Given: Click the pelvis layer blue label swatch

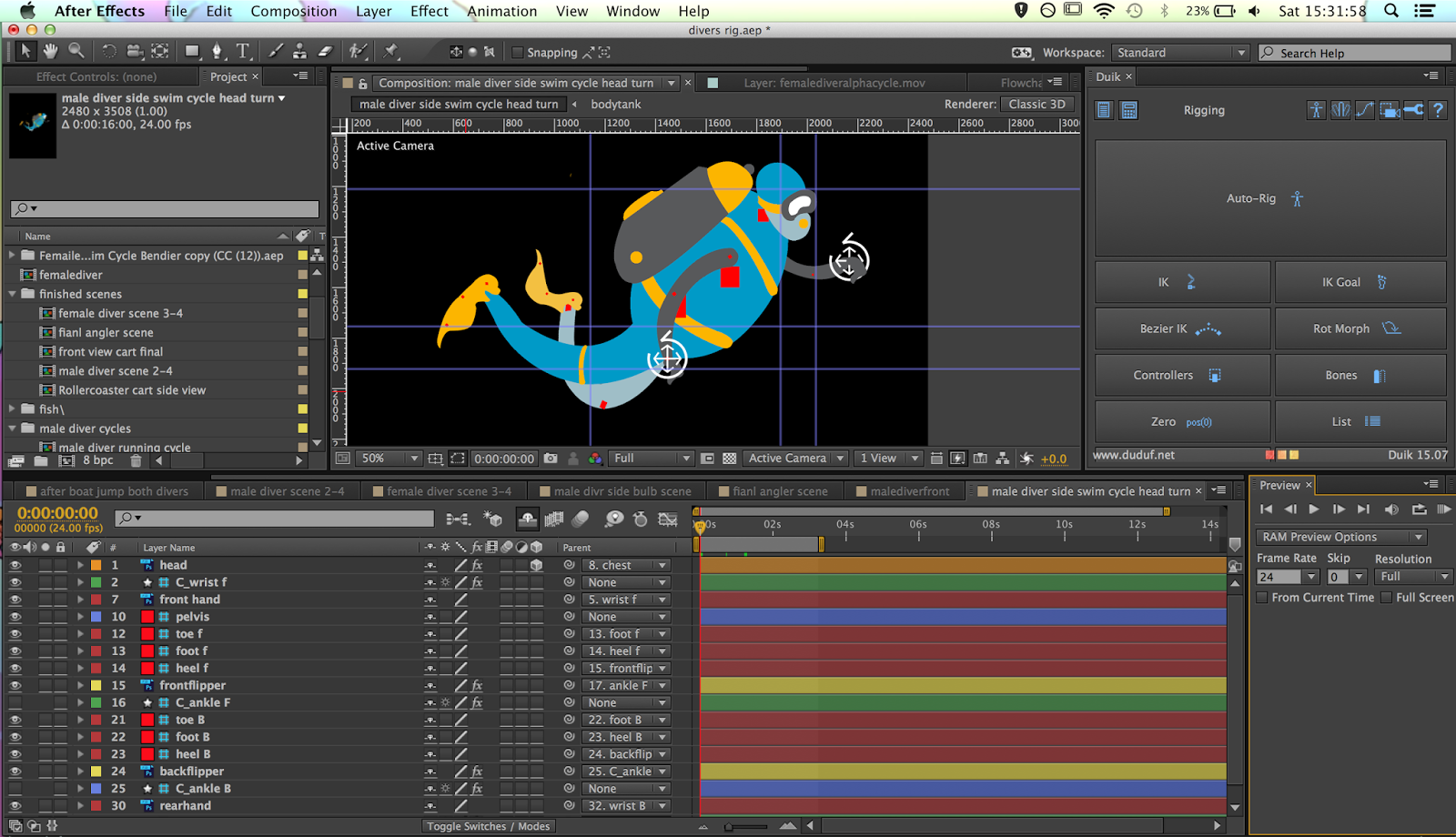Looking at the screenshot, I should pos(96,617).
